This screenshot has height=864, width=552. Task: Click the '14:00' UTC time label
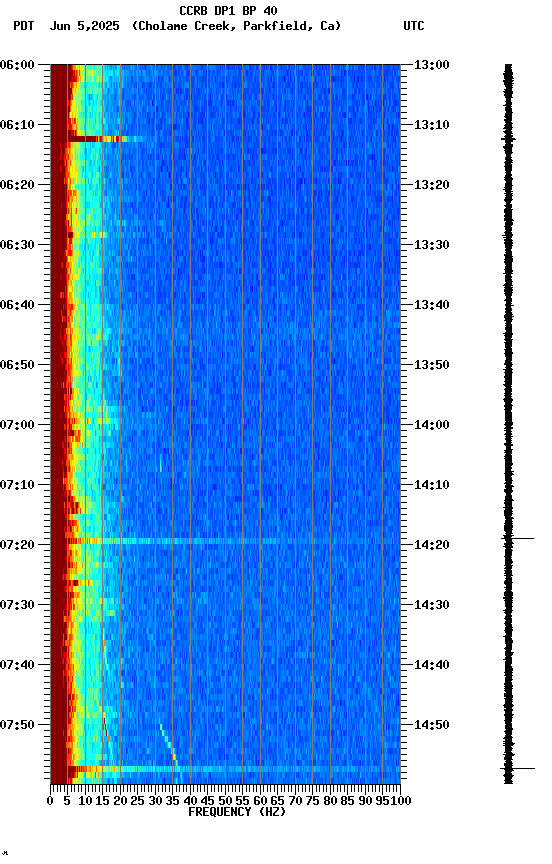(x=432, y=425)
